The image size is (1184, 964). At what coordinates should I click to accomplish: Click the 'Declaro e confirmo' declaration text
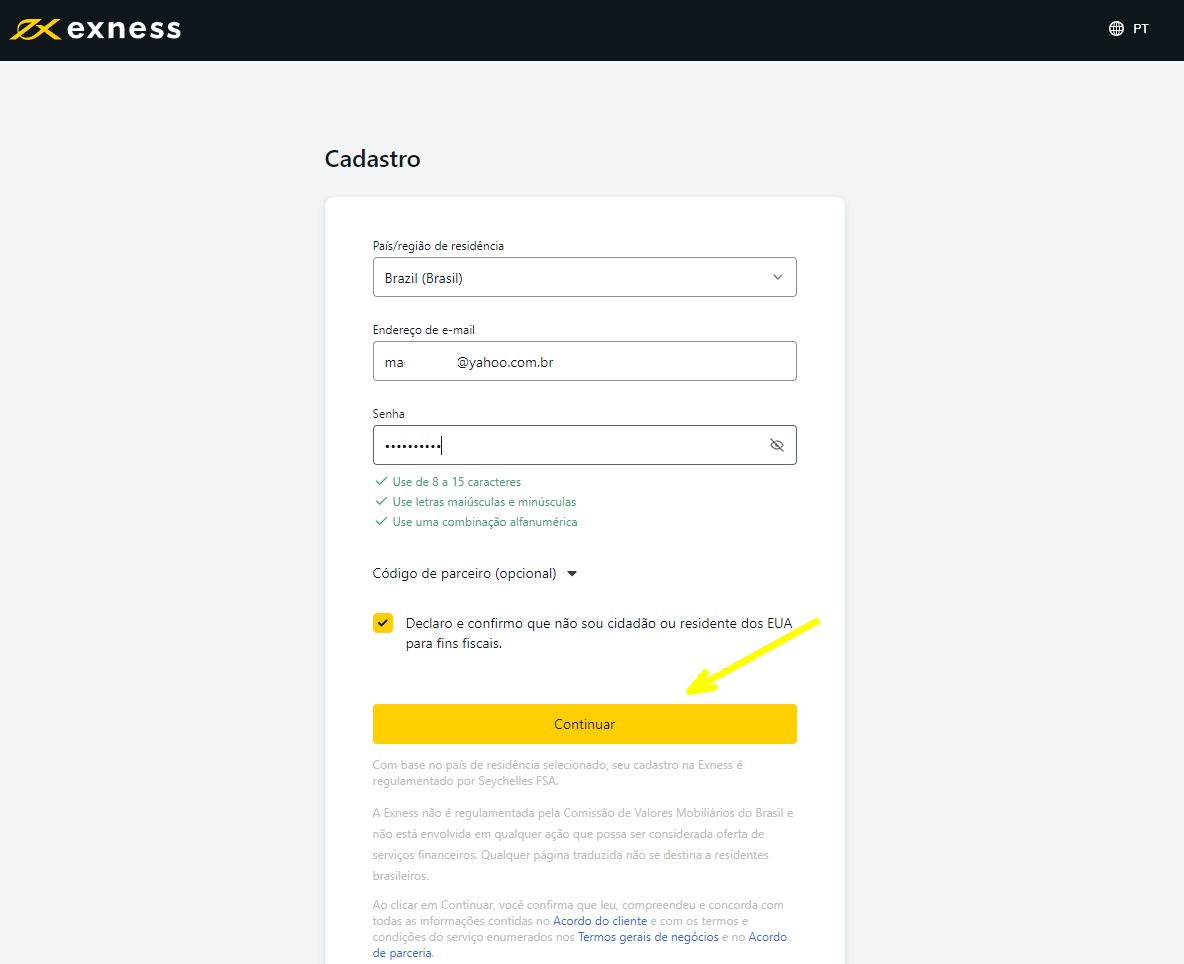(598, 633)
